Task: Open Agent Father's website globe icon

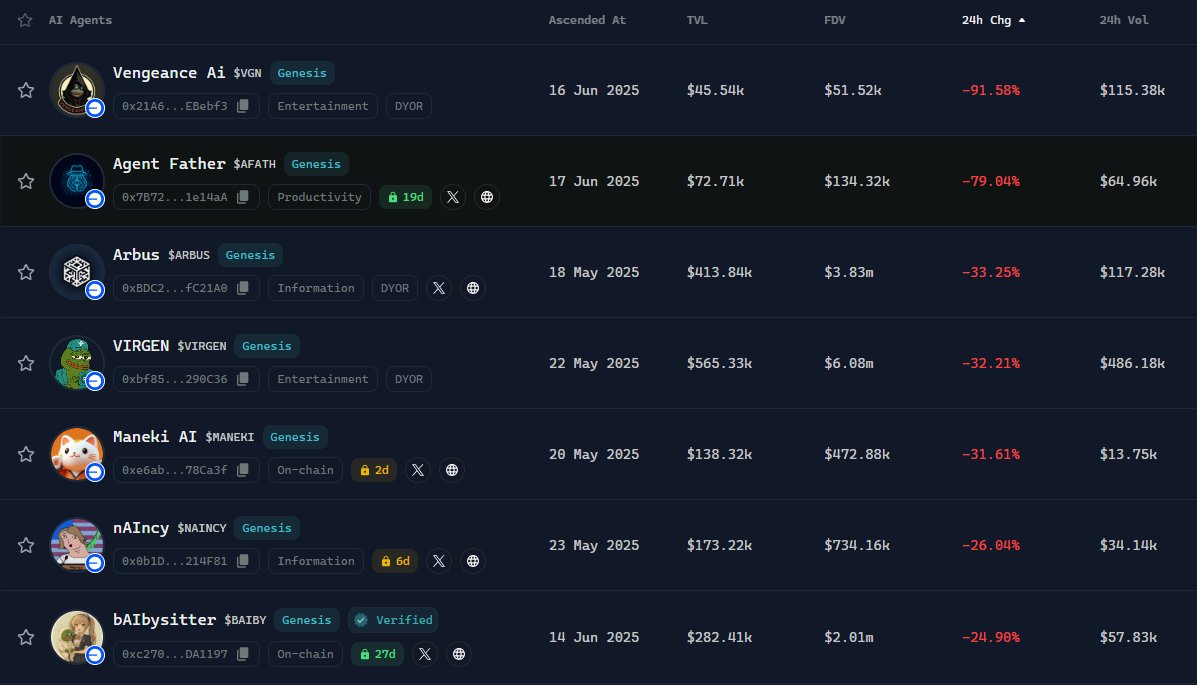Action: click(x=487, y=197)
